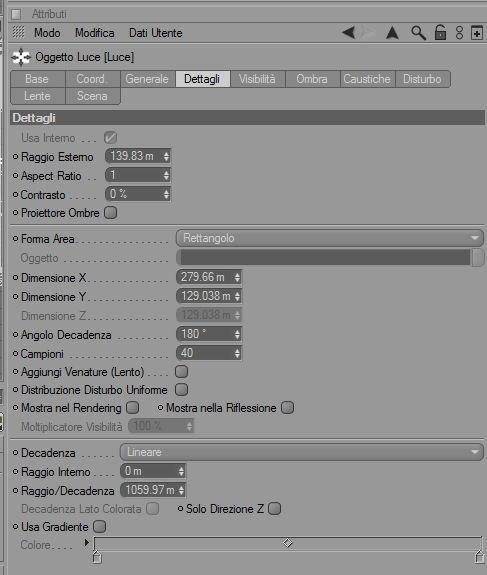Enable Solo Direzione Z checkbox
Viewport: 487px width, 575px height.
275,509
